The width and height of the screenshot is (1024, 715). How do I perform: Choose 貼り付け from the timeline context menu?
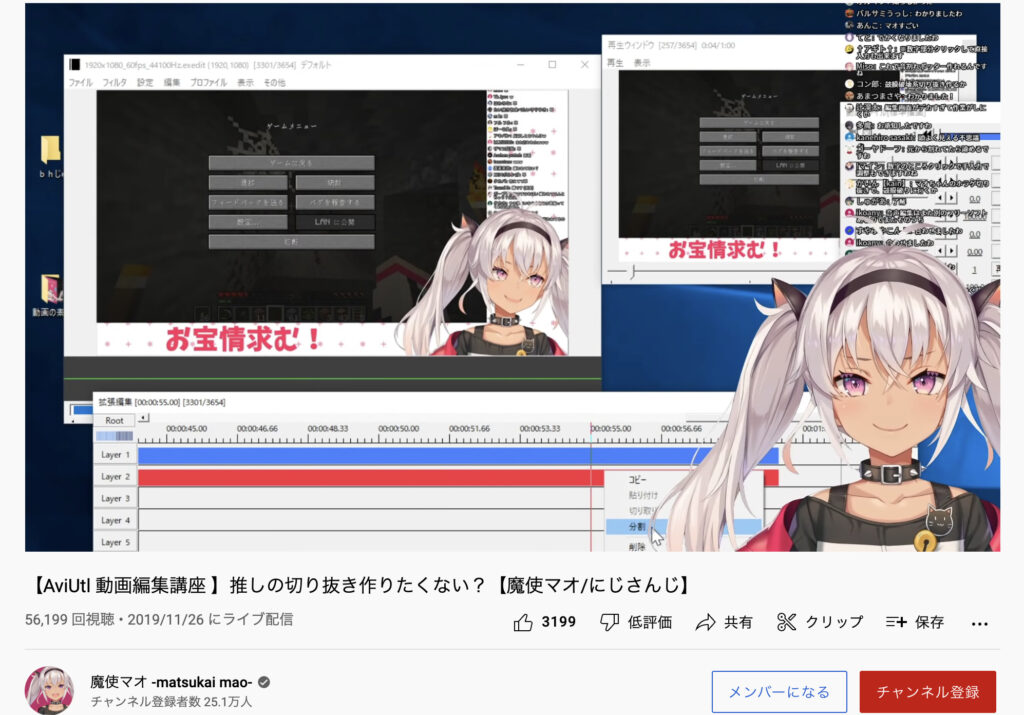[643, 496]
